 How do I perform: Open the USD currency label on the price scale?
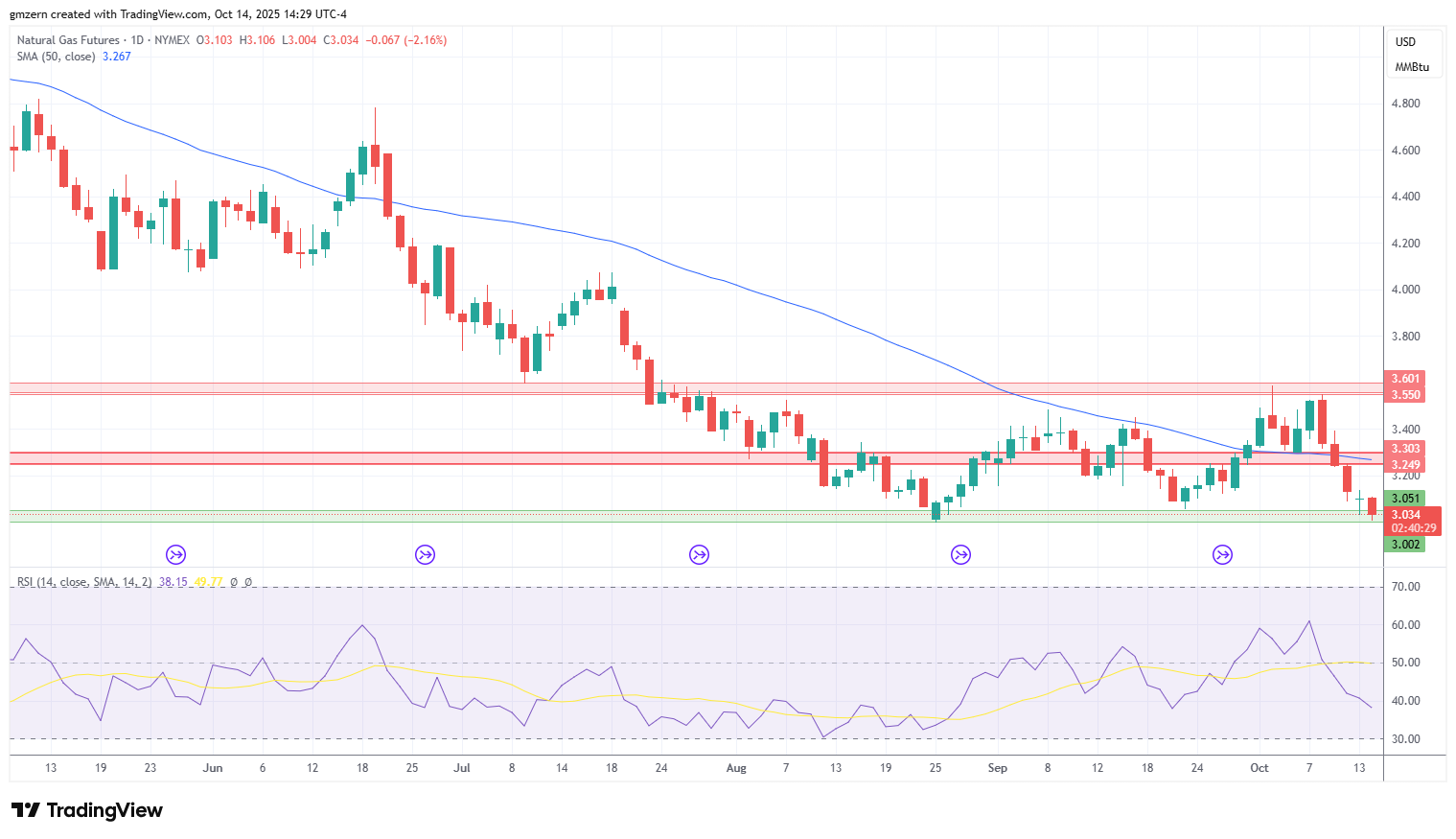point(1405,42)
